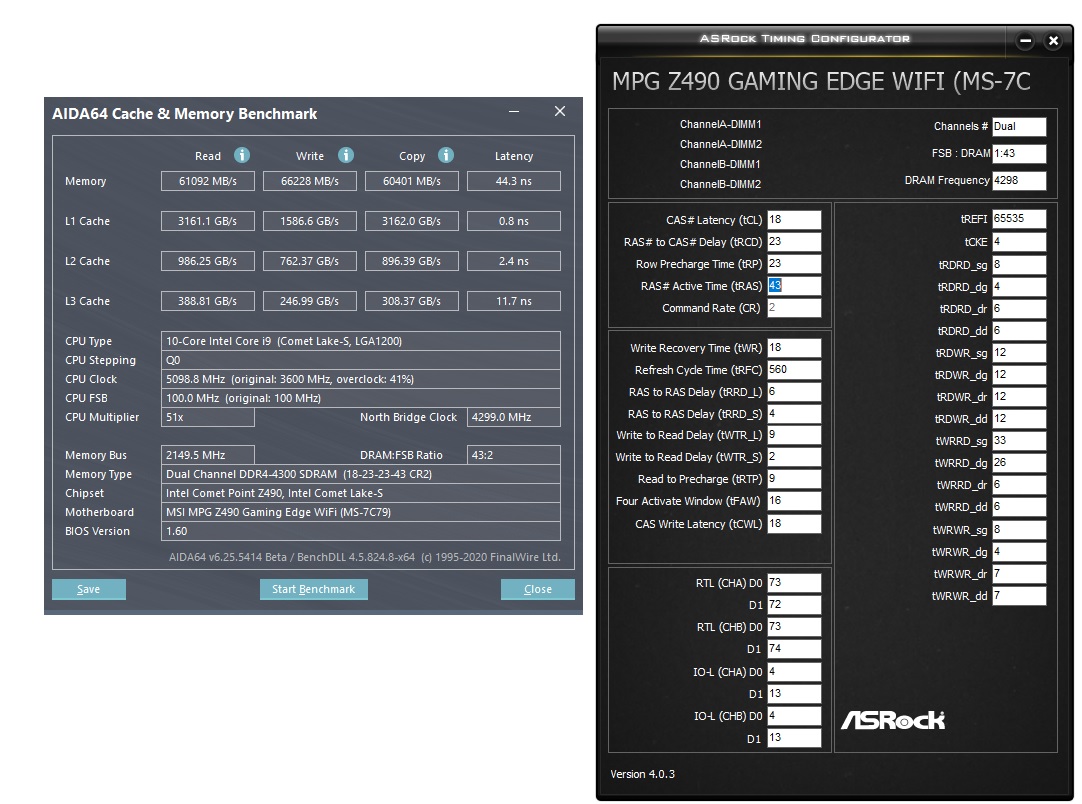The width and height of the screenshot is (1082, 804).
Task: Click the FSB : DRAM 1:43 field
Action: coord(1019,153)
